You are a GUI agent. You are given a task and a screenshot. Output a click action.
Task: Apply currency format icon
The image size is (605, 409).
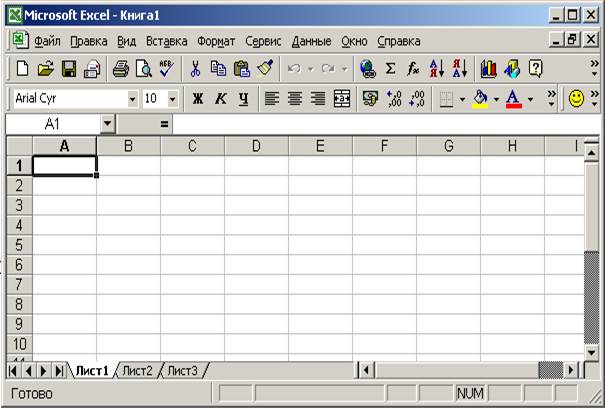pos(370,99)
